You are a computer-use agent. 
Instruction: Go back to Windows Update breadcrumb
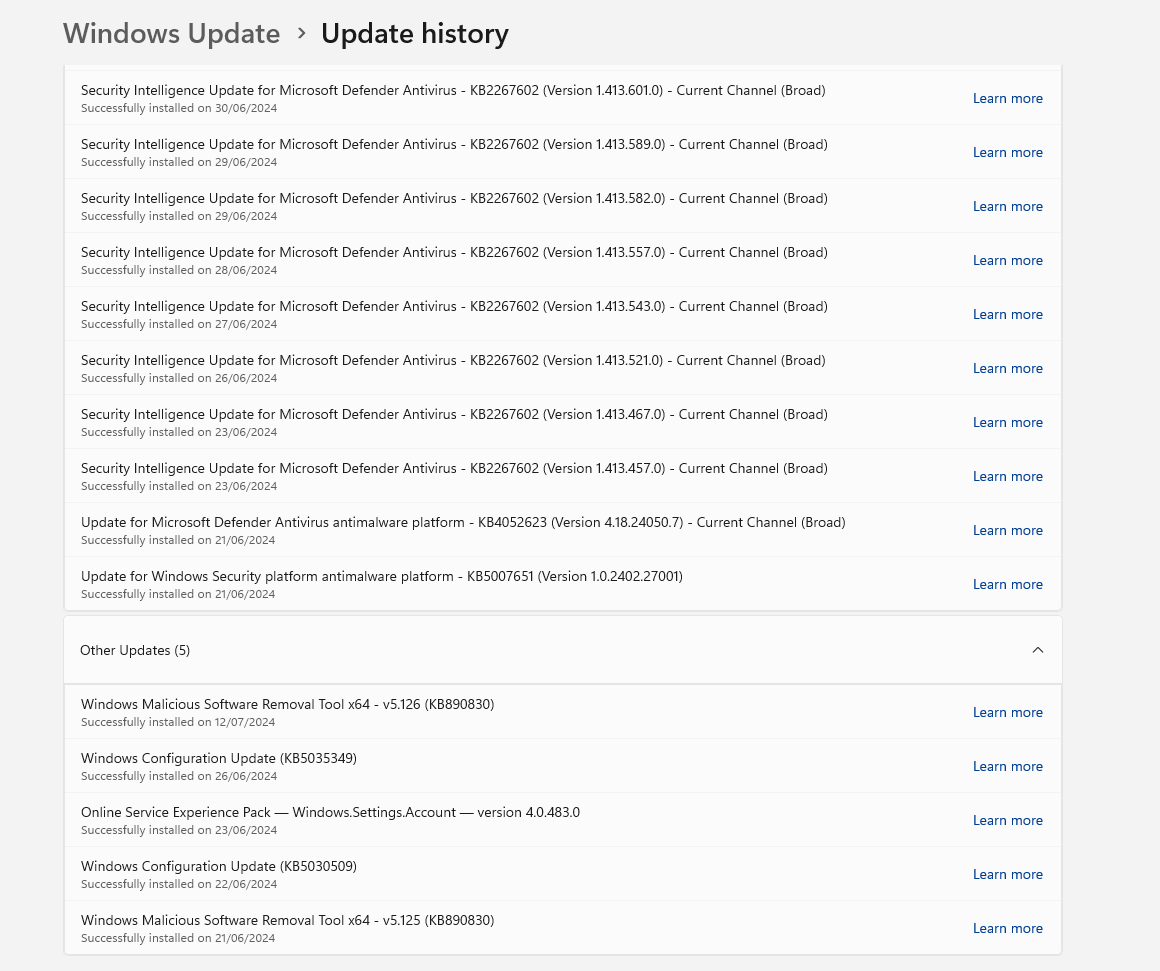click(x=172, y=33)
